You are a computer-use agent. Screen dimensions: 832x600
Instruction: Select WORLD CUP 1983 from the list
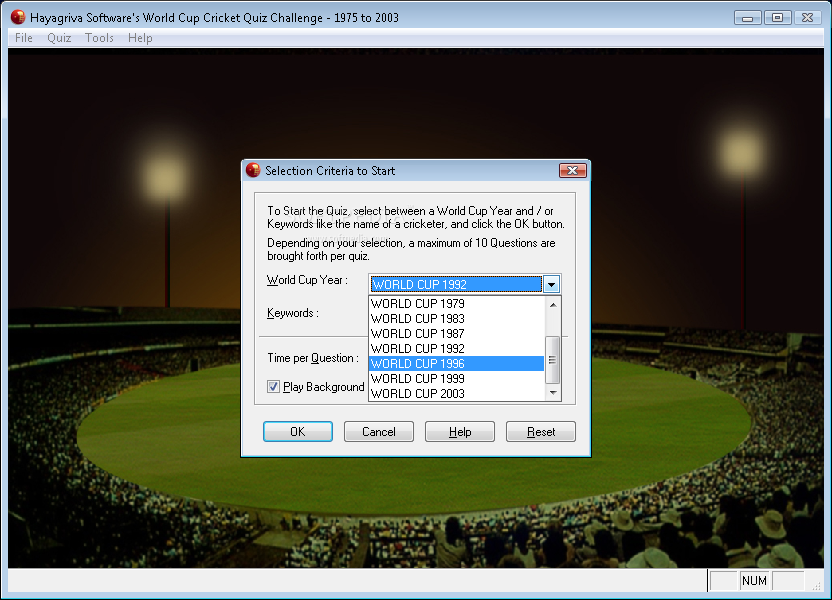456,318
